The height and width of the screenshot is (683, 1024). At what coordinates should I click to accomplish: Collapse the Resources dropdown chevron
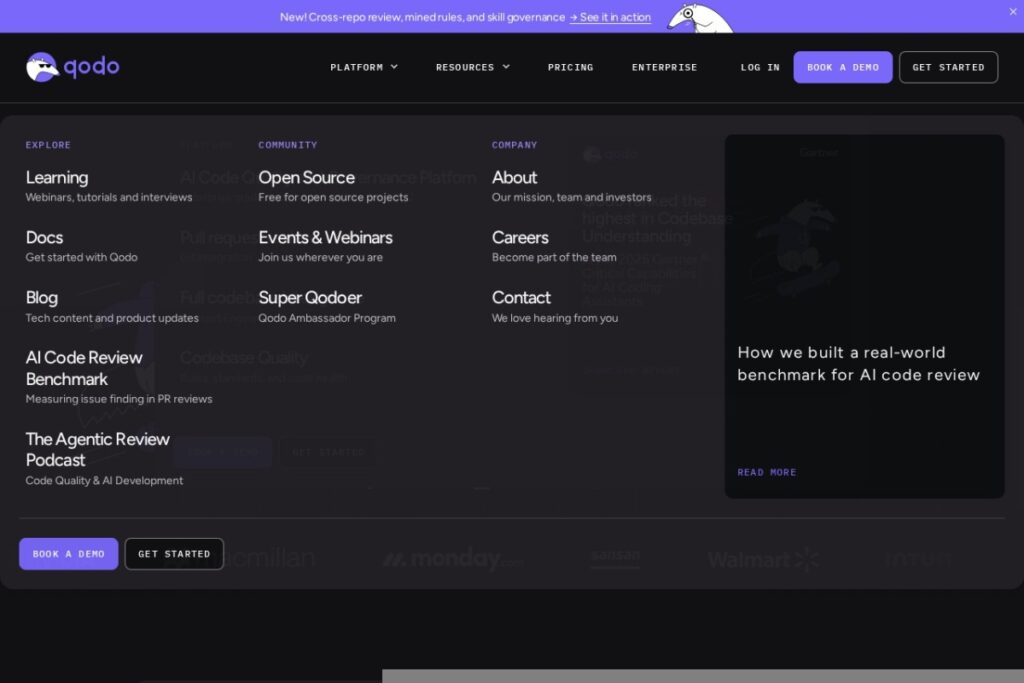click(x=506, y=67)
